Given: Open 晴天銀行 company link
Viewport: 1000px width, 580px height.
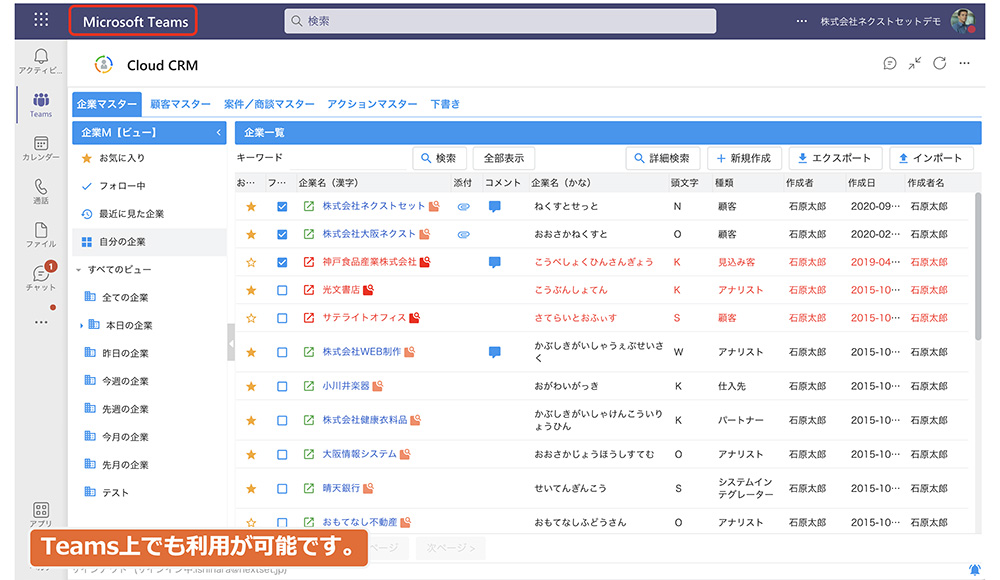Looking at the screenshot, I should 341,488.
